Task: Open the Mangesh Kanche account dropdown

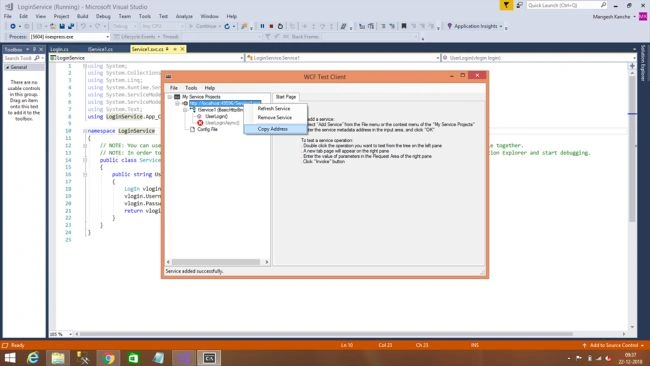Action: tap(614, 17)
